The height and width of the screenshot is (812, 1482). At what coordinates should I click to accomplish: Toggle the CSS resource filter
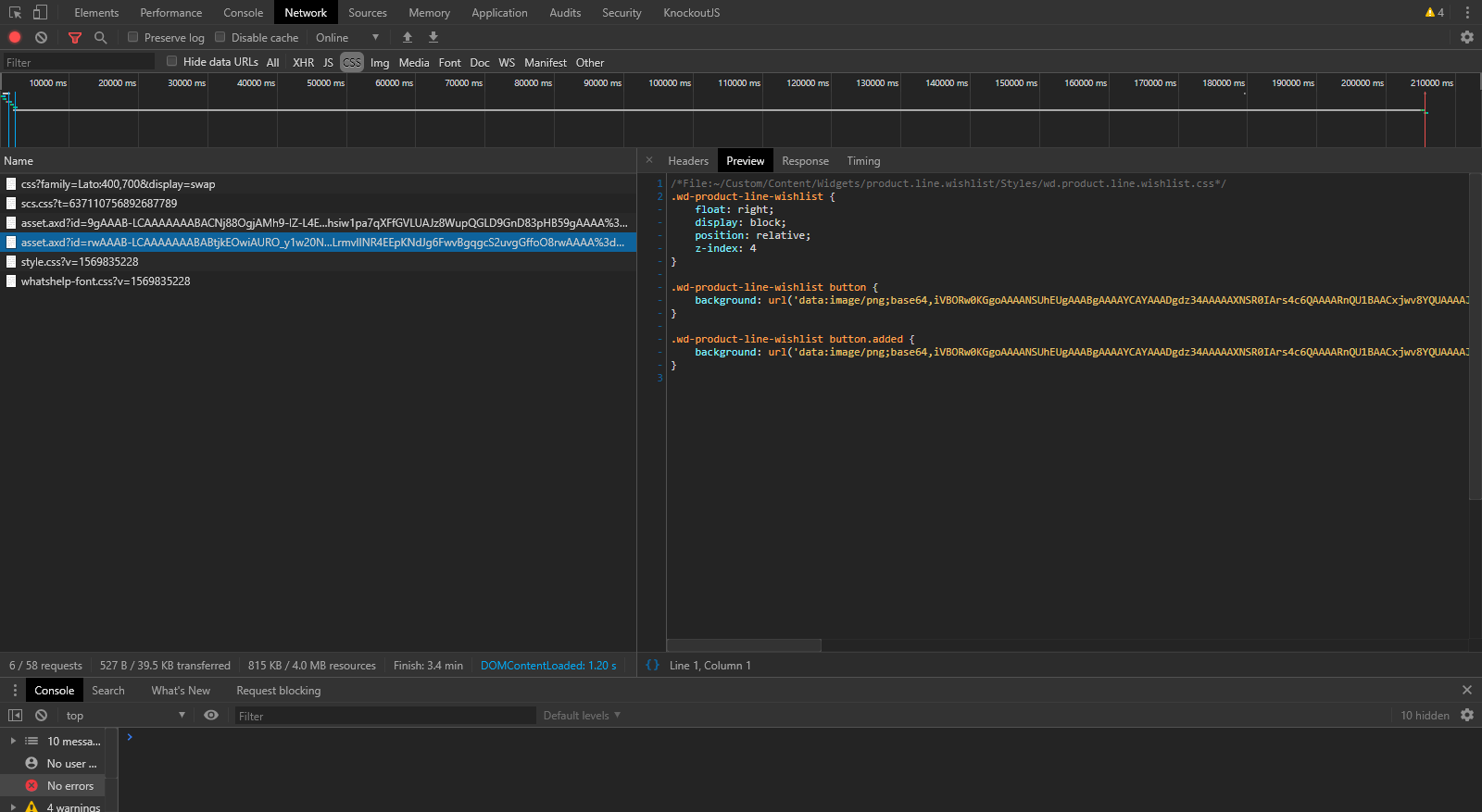(x=352, y=63)
